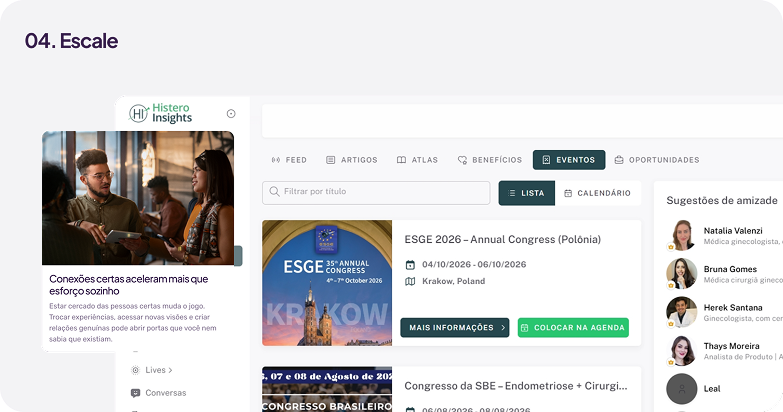
Task: Click the '04. Escale' heading
Action: point(71,41)
